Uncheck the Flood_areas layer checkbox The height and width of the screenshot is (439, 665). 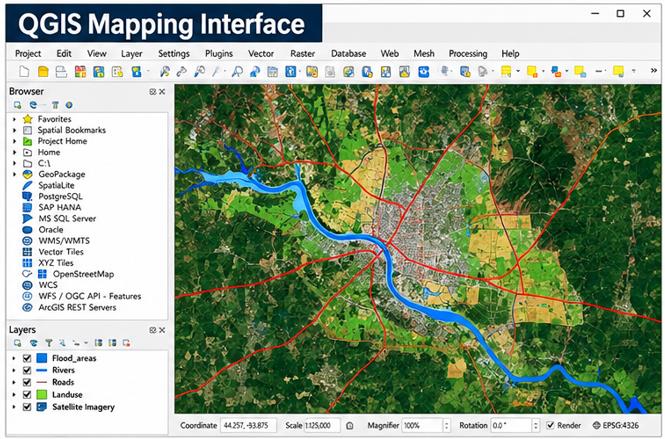(x=27, y=358)
